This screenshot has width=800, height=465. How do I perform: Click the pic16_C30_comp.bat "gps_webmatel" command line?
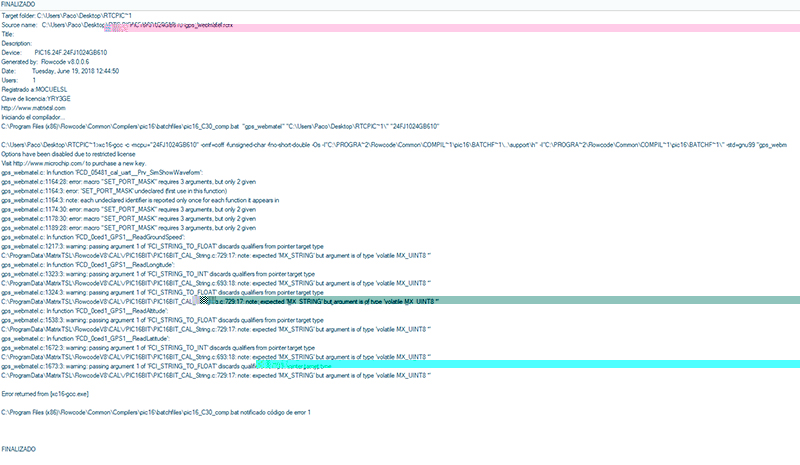(x=220, y=127)
